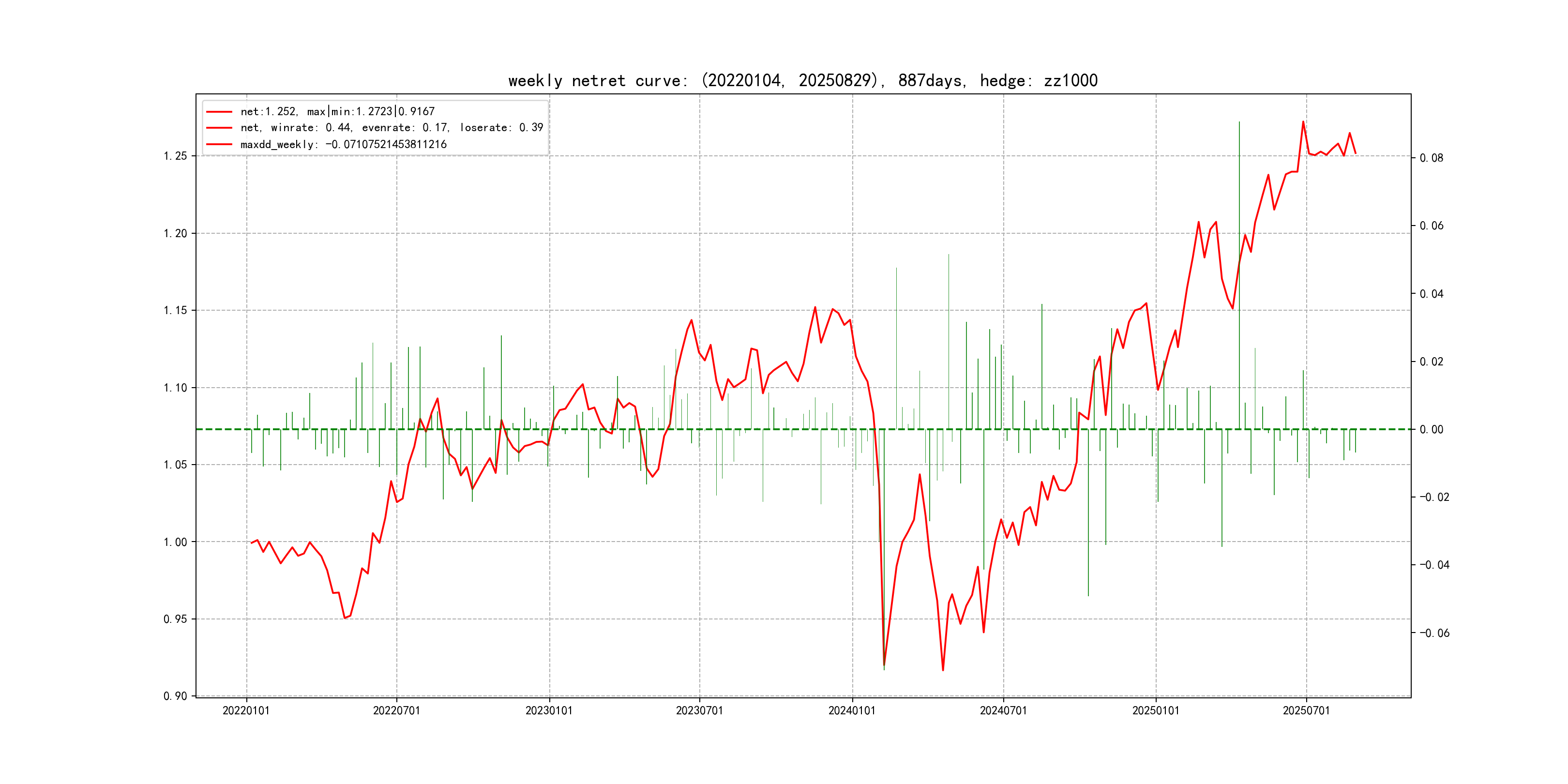Click the 0.90 left y-axis tick label
The height and width of the screenshot is (784, 1568).
click(x=175, y=696)
